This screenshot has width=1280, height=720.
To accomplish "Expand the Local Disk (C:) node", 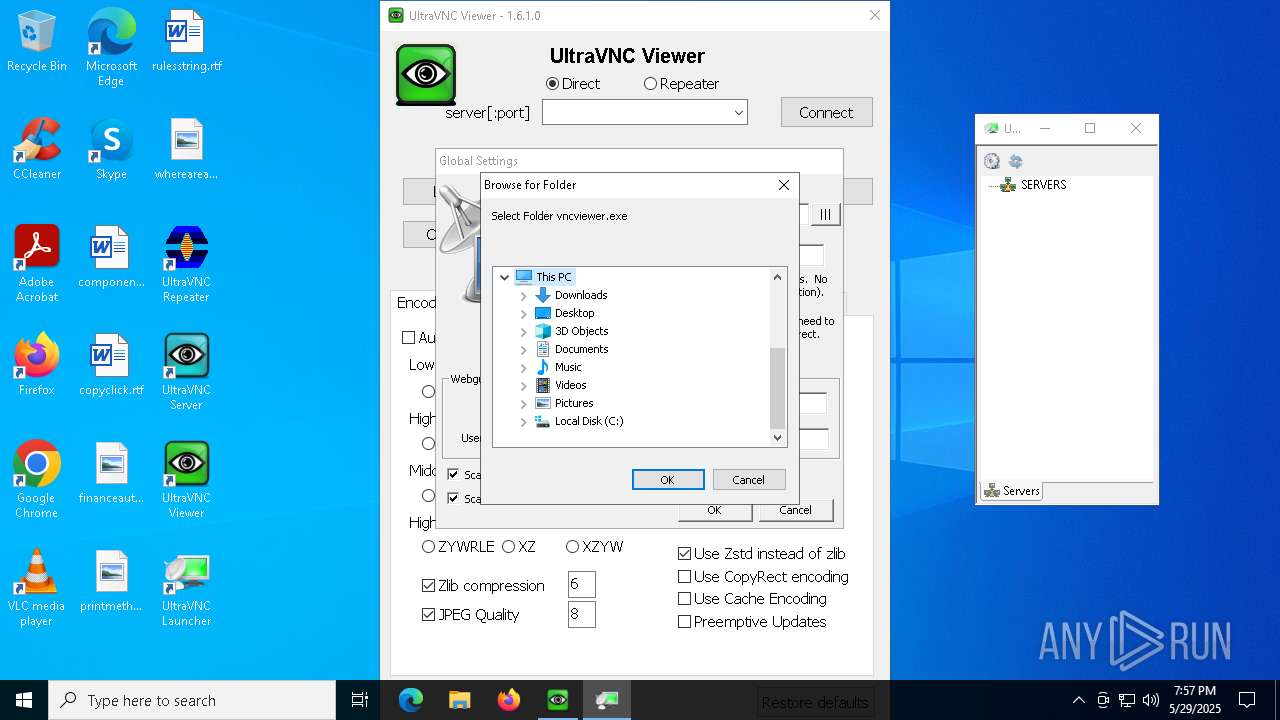I will pos(523,421).
